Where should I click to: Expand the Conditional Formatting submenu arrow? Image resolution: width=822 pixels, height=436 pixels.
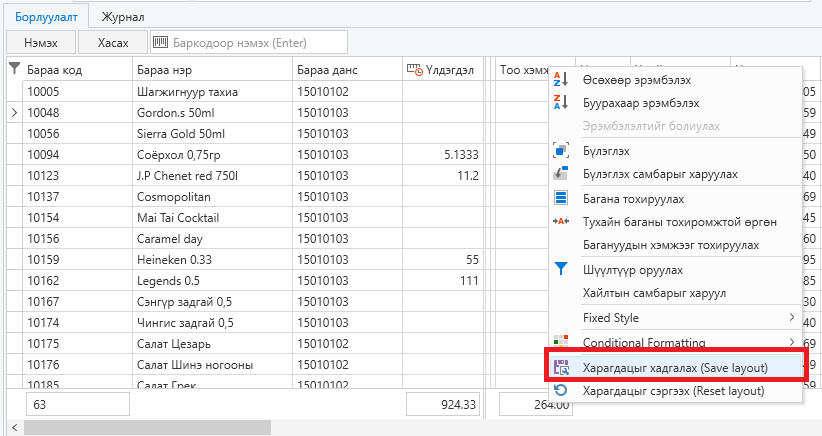coord(792,342)
